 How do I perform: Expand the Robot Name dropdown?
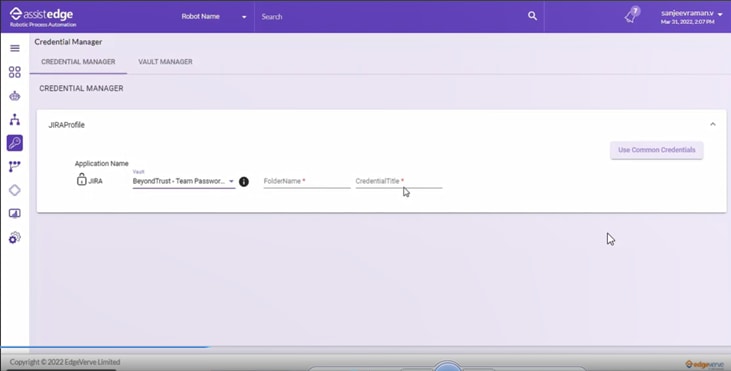[x=214, y=16]
